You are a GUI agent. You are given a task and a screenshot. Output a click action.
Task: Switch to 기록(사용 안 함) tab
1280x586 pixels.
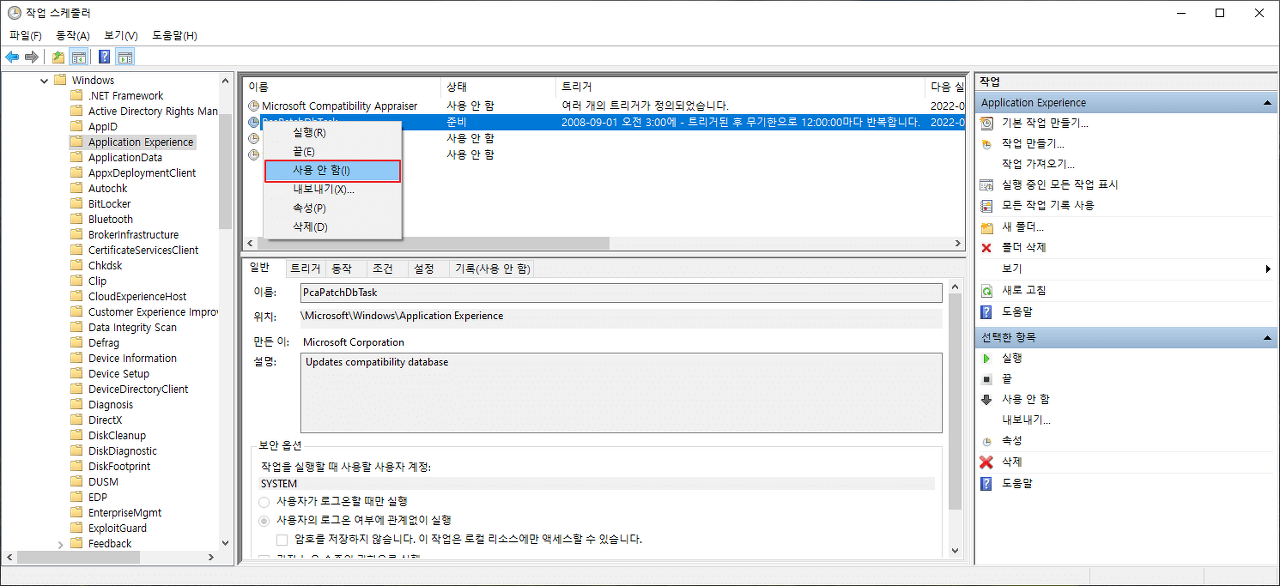[x=492, y=269]
